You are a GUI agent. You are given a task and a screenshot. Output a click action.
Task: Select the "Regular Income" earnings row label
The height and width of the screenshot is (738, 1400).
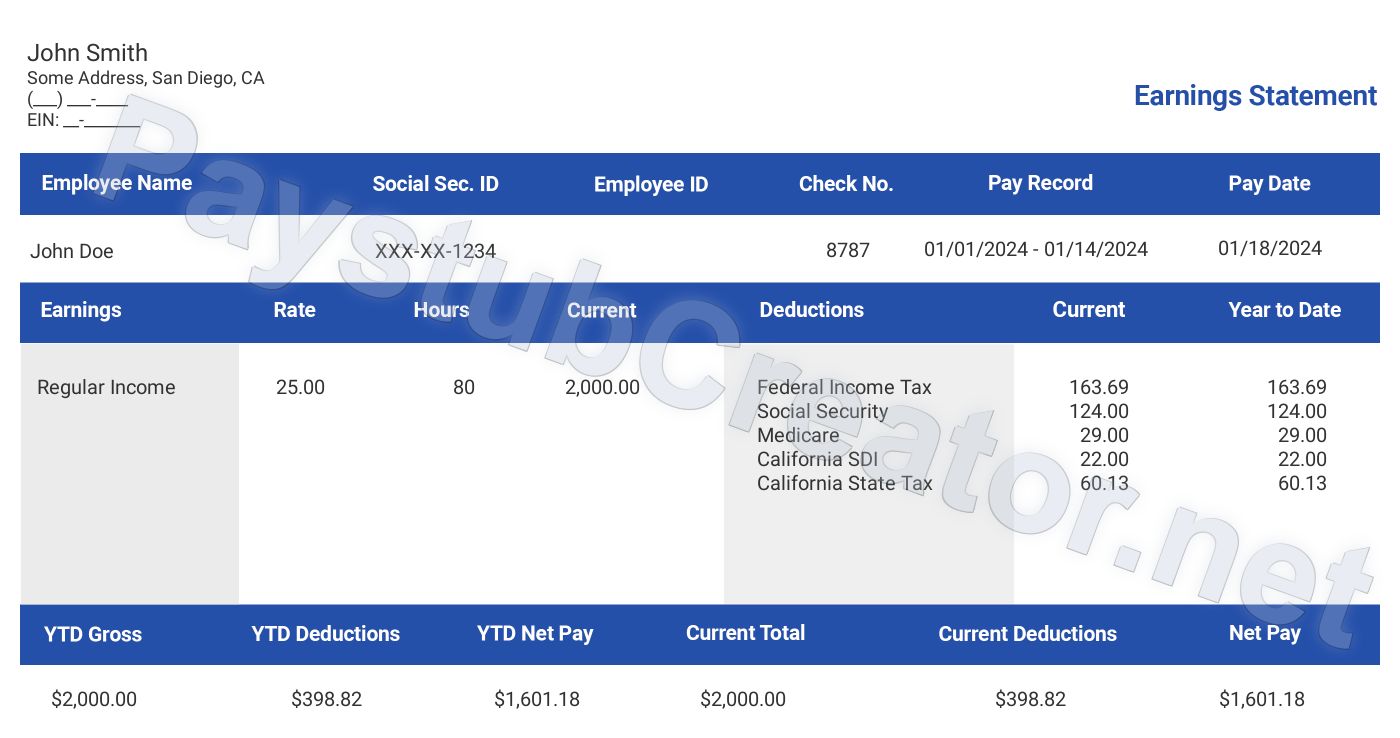point(106,388)
